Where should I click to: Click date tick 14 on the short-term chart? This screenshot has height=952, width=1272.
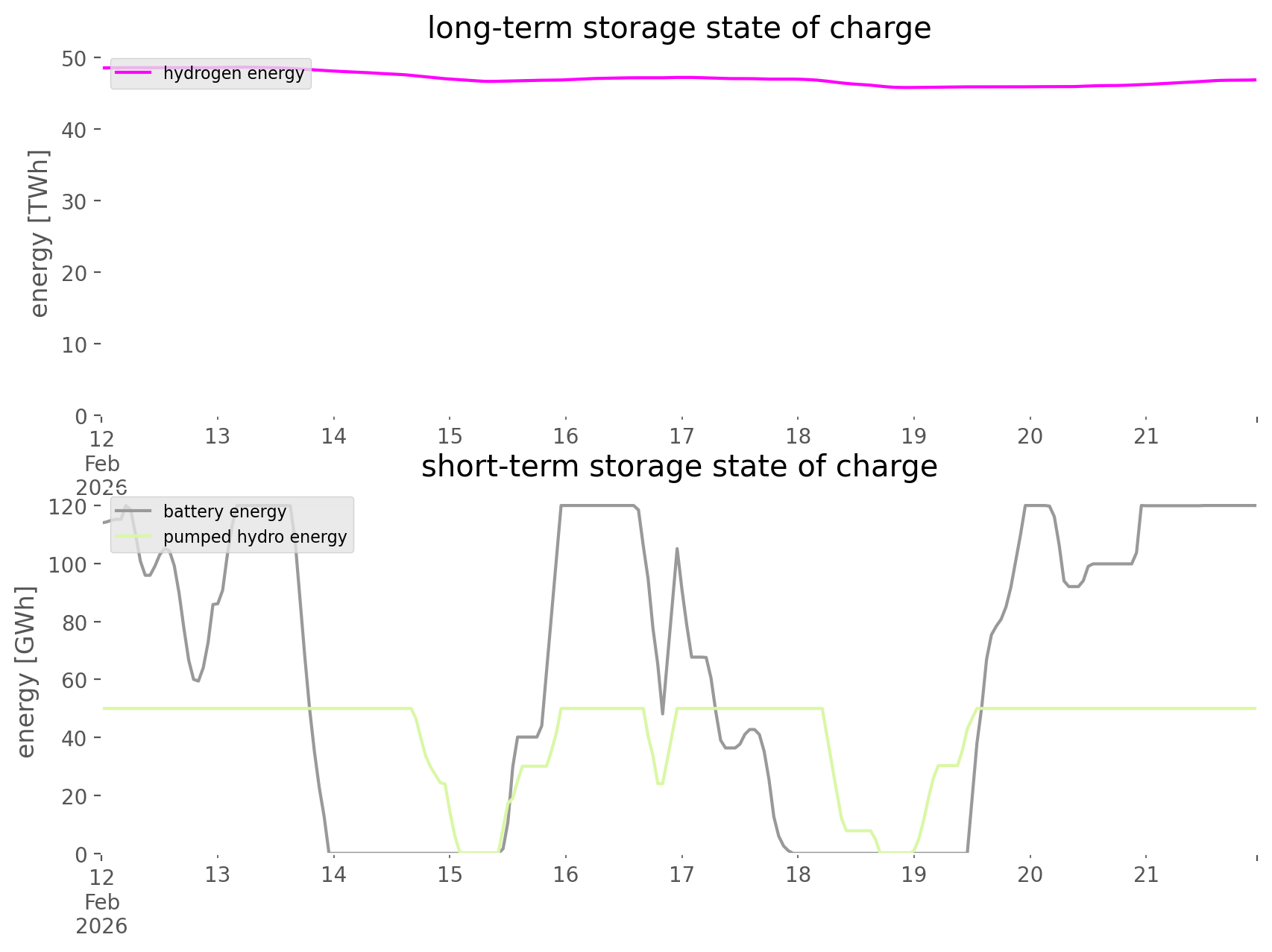tap(334, 874)
